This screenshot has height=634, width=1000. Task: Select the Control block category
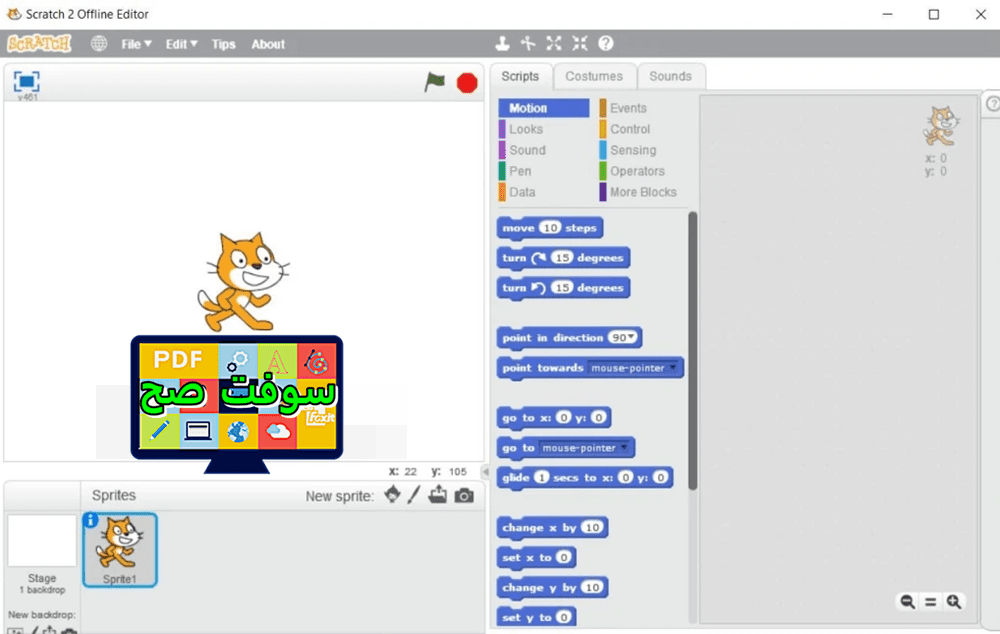(x=632, y=128)
